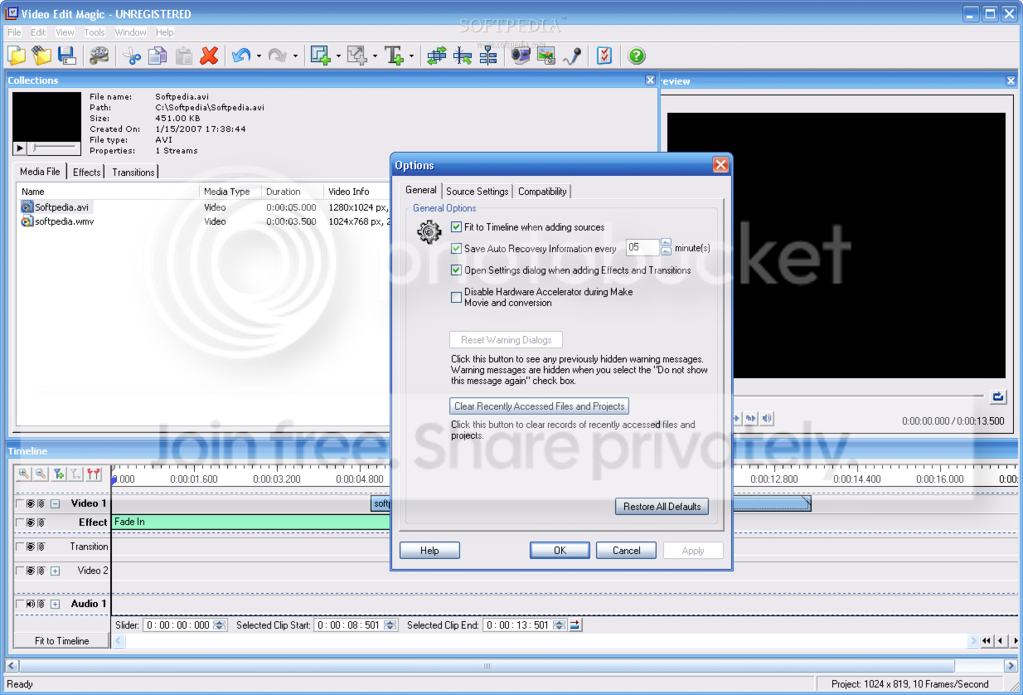Viewport: 1023px width, 695px height.
Task: Click the Make Movie film reel icon
Action: click(99, 56)
